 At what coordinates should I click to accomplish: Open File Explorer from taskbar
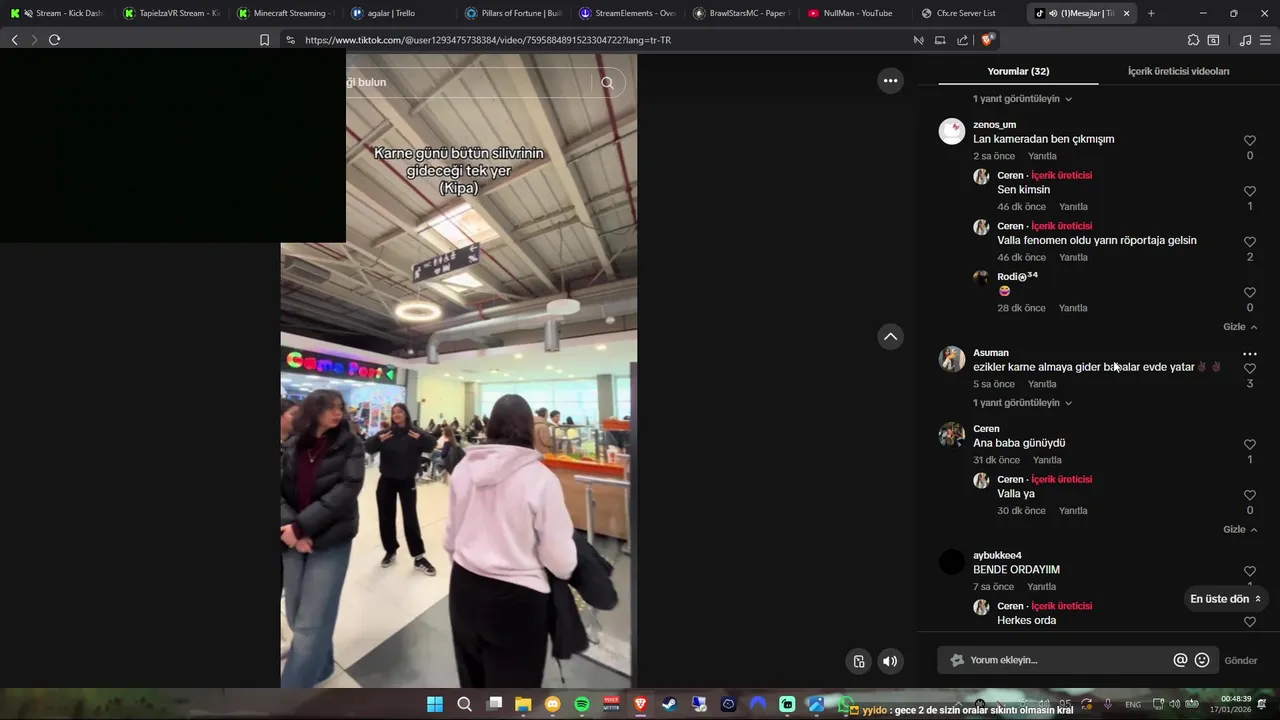523,704
